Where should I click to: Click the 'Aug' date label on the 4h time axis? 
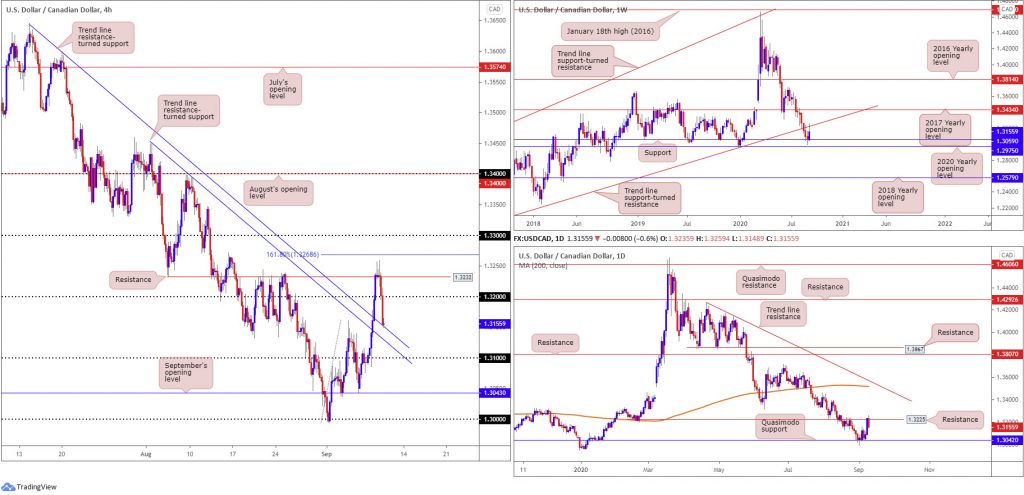tap(147, 452)
